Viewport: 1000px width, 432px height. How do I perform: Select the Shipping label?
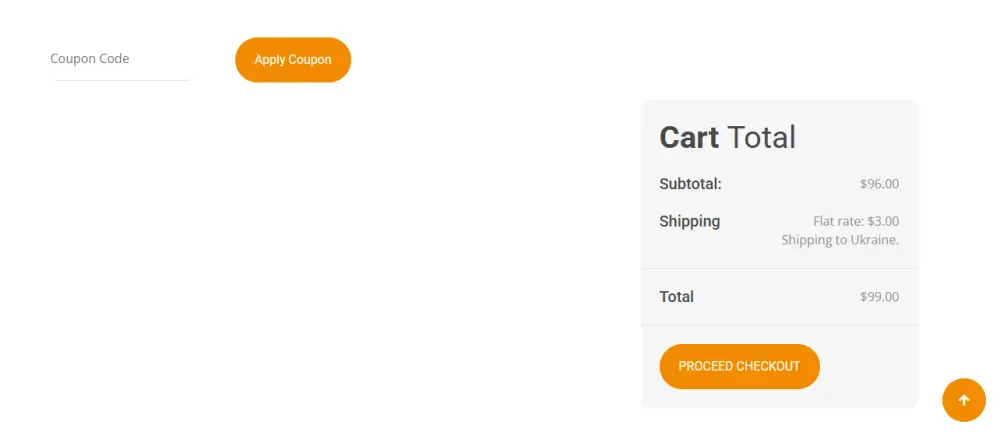click(x=689, y=221)
